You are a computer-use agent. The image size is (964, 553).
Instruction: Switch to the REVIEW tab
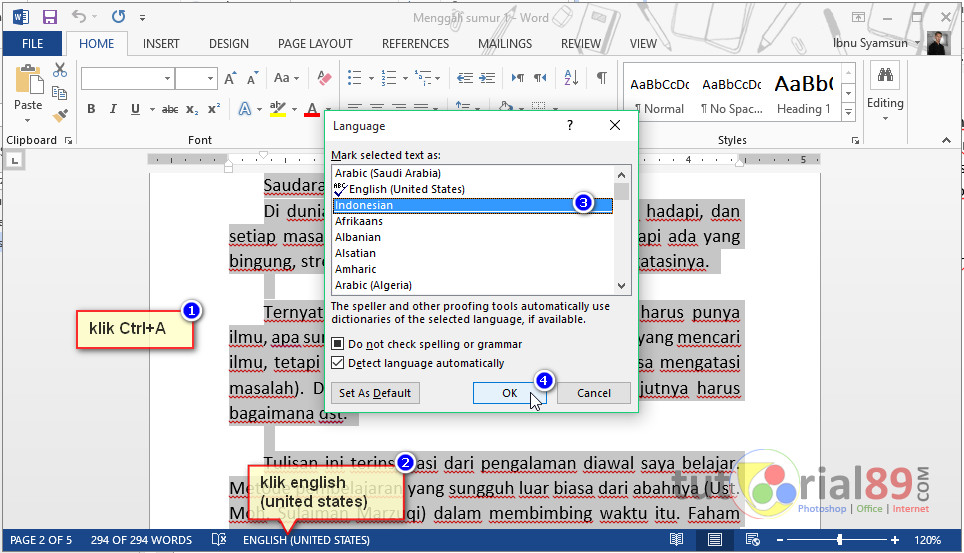[580, 44]
